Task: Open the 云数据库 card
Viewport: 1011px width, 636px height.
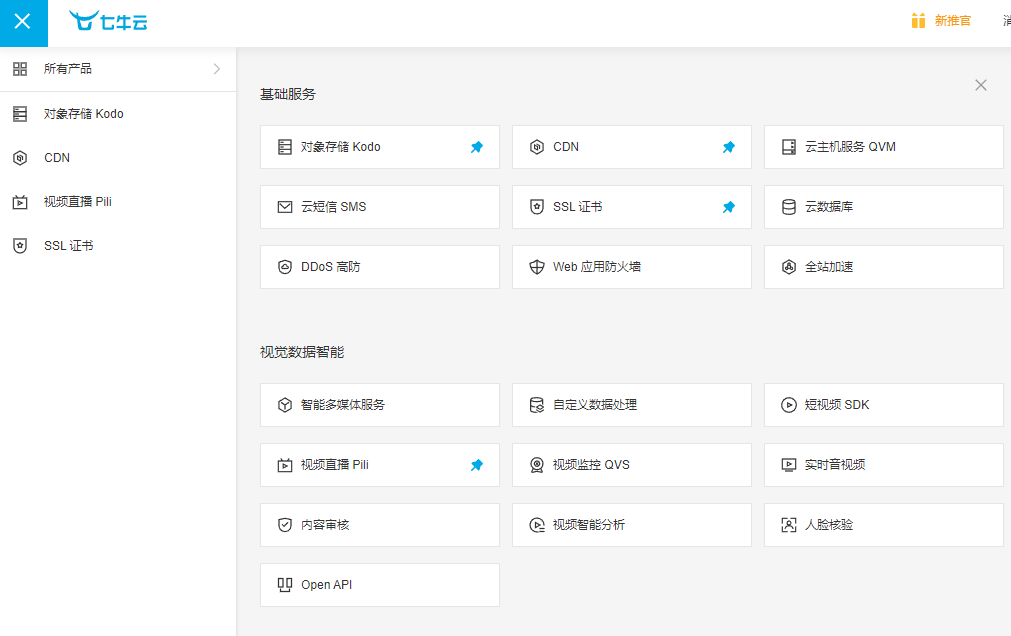Action: point(884,207)
